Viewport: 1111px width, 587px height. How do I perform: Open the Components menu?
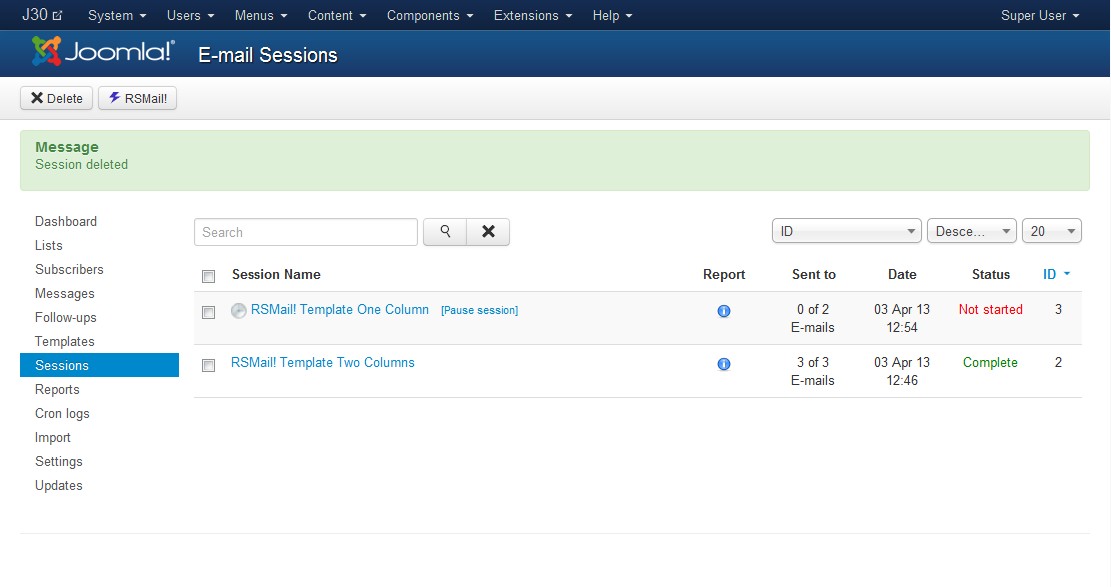(430, 15)
